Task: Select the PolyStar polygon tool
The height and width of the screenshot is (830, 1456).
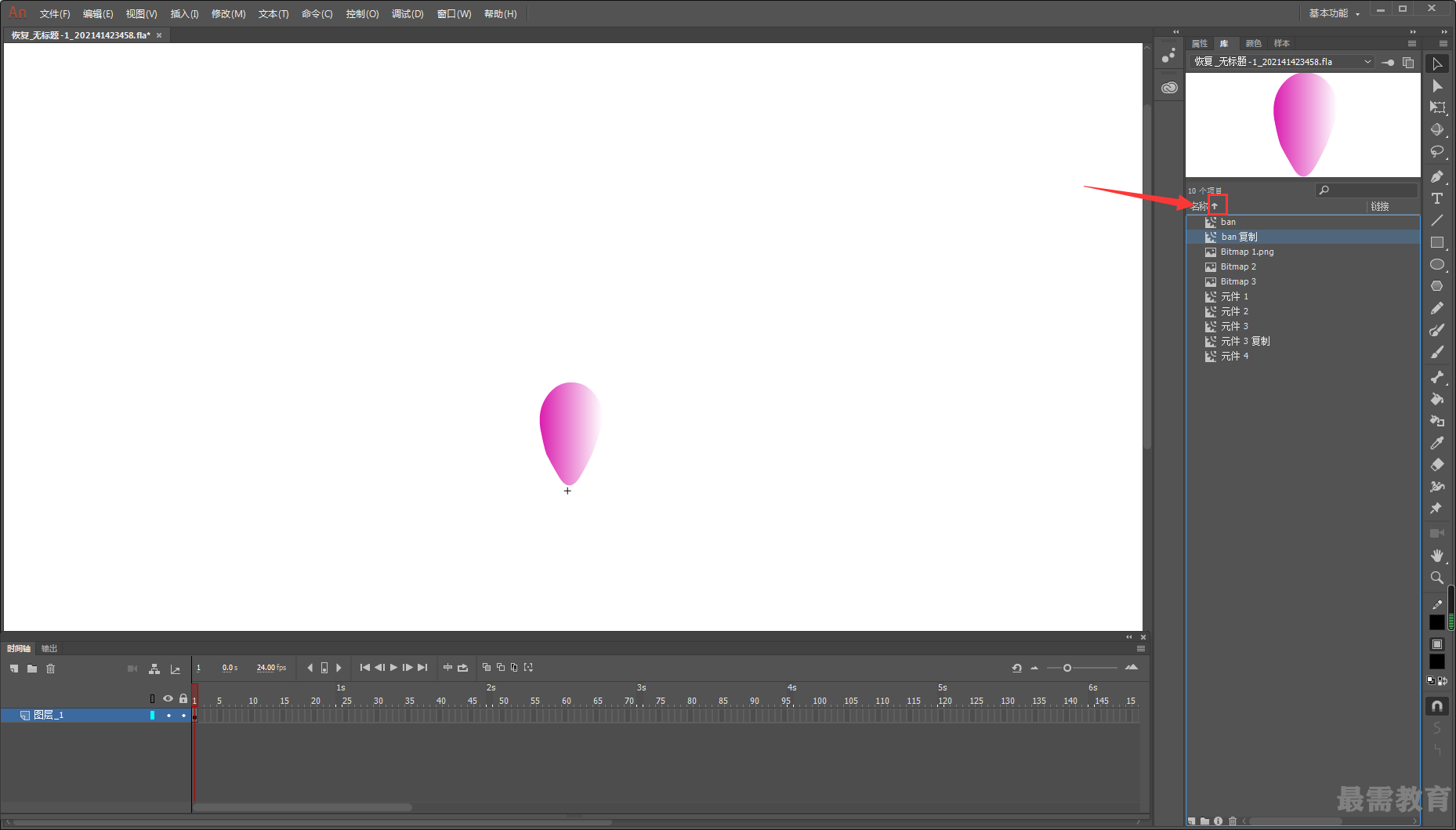Action: [1437, 286]
